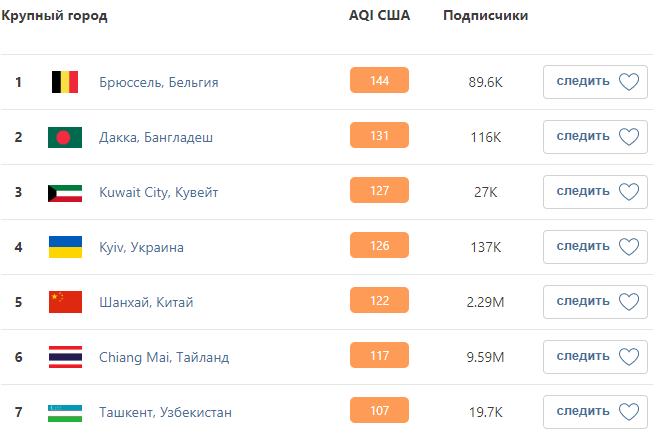Follow Chiang Mai with the следить button
This screenshot has height=433, width=672.
tap(595, 357)
